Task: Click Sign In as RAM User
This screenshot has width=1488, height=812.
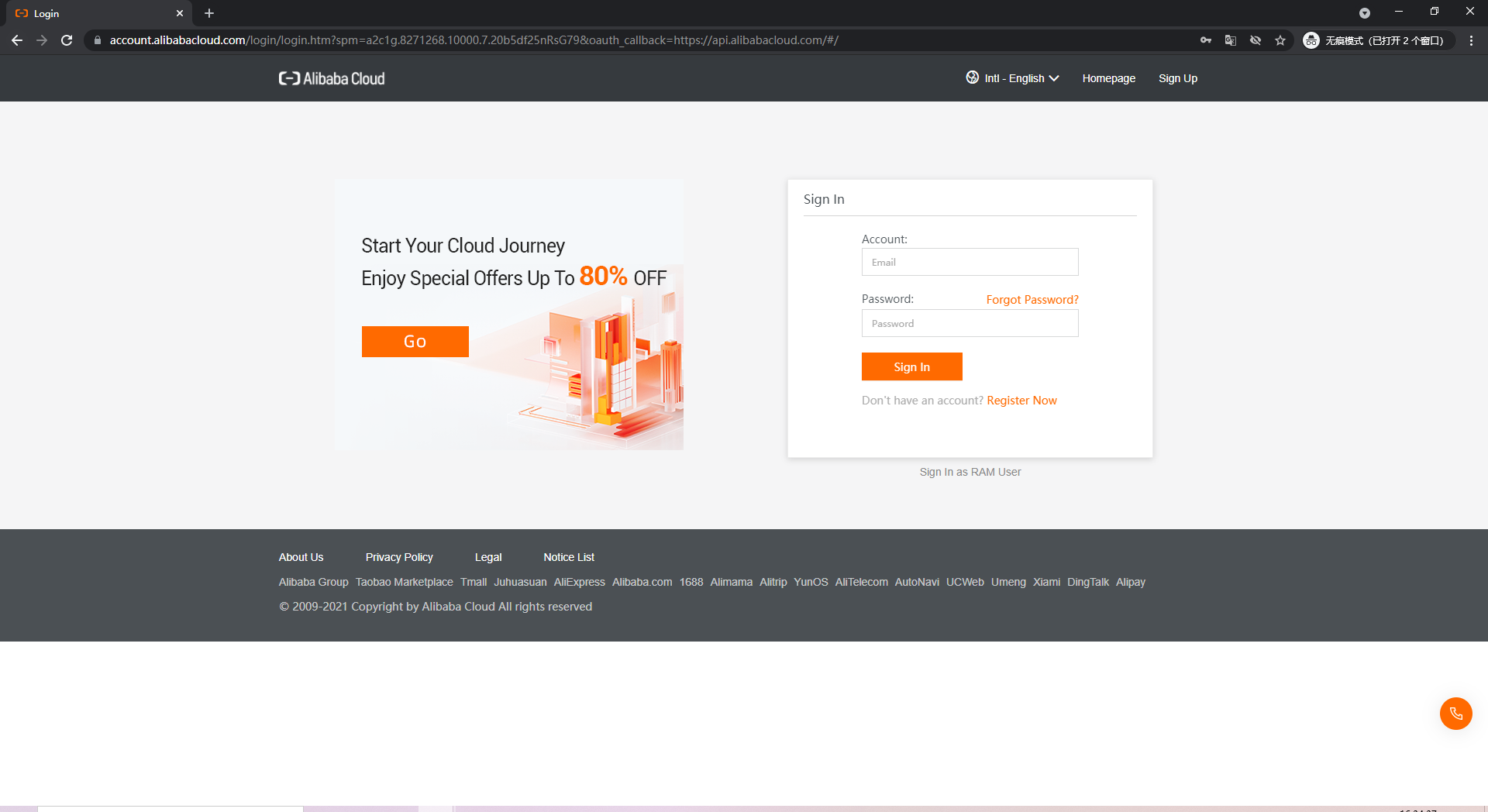Action: [x=970, y=472]
